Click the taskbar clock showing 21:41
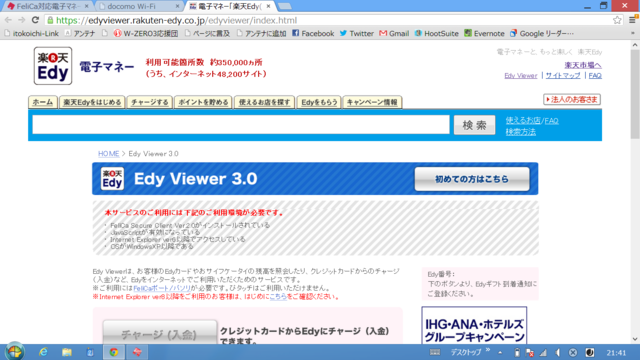This screenshot has width=640, height=360. (616, 353)
